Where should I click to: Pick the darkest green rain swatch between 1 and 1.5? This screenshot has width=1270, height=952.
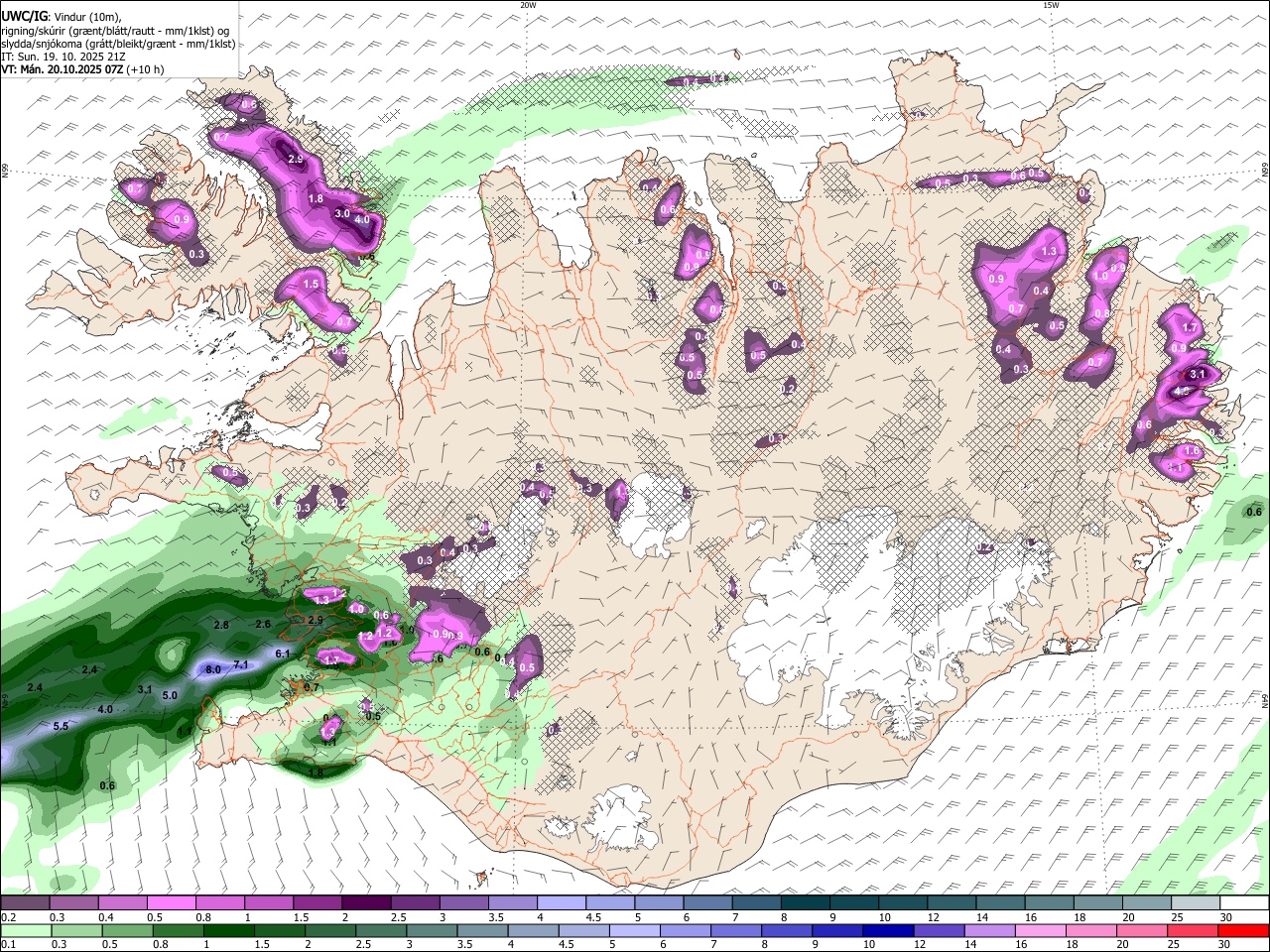coord(230,930)
